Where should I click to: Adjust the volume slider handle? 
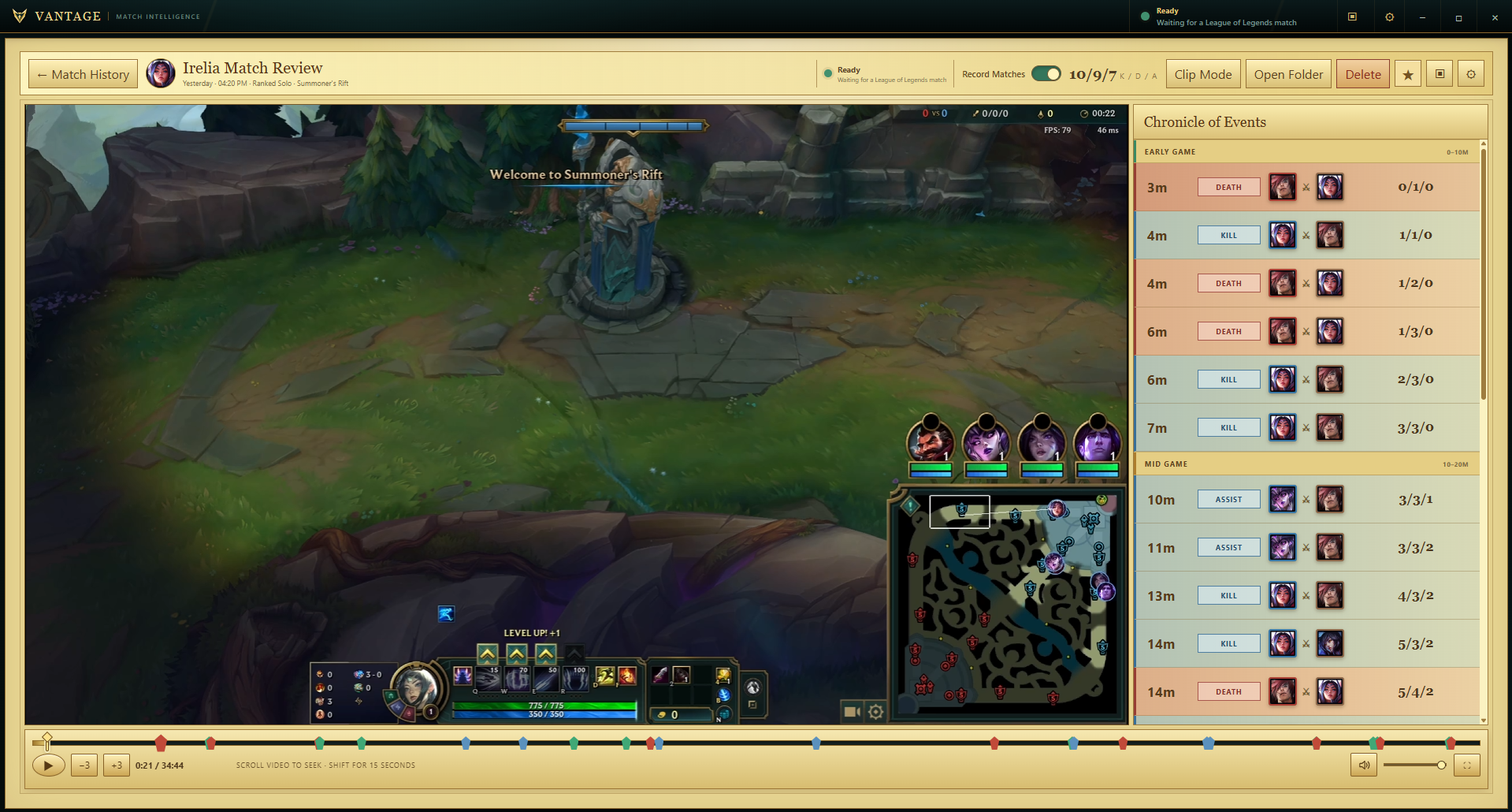[1441, 765]
